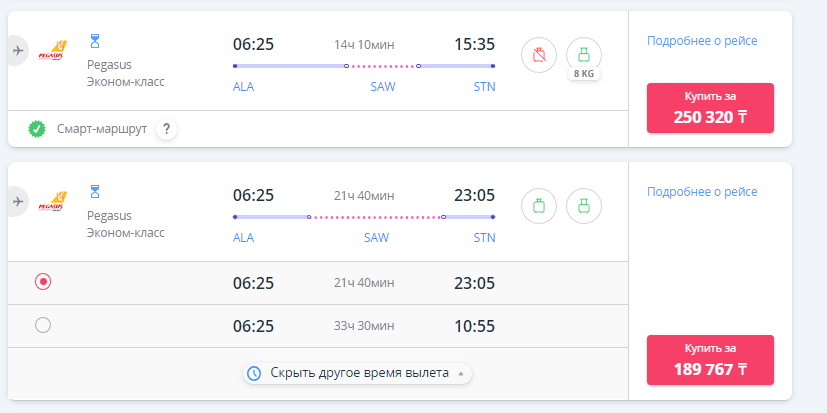This screenshot has width=827, height=413.
Task: Click the Smart-route question mark help icon
Action: 167,128
